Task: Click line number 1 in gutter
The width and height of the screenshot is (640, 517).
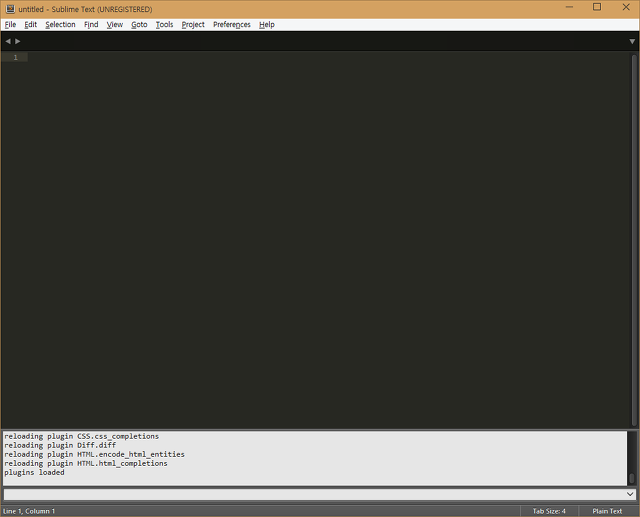Action: [16, 58]
